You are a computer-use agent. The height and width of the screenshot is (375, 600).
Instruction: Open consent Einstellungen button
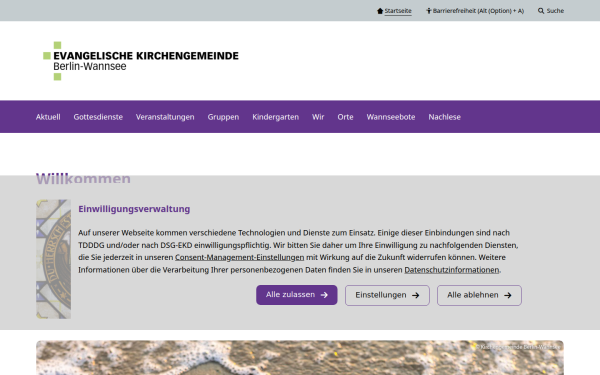[387, 295]
